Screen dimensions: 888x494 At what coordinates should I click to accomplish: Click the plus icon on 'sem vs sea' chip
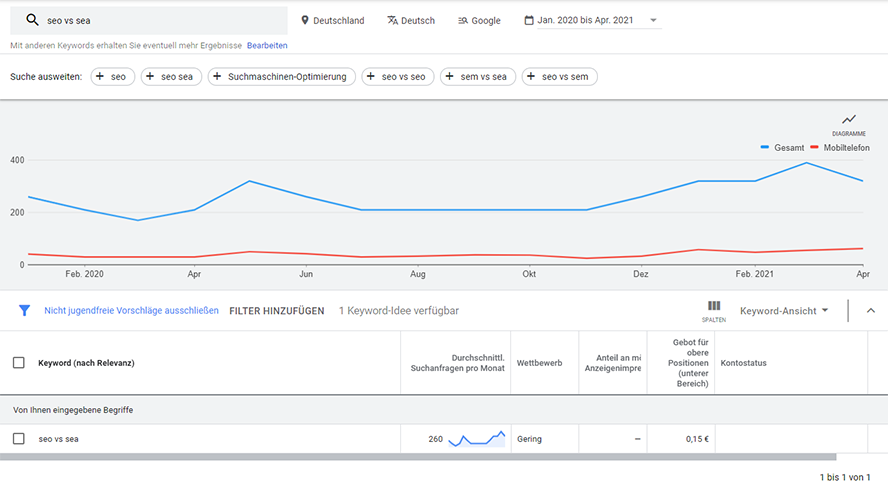pos(449,76)
